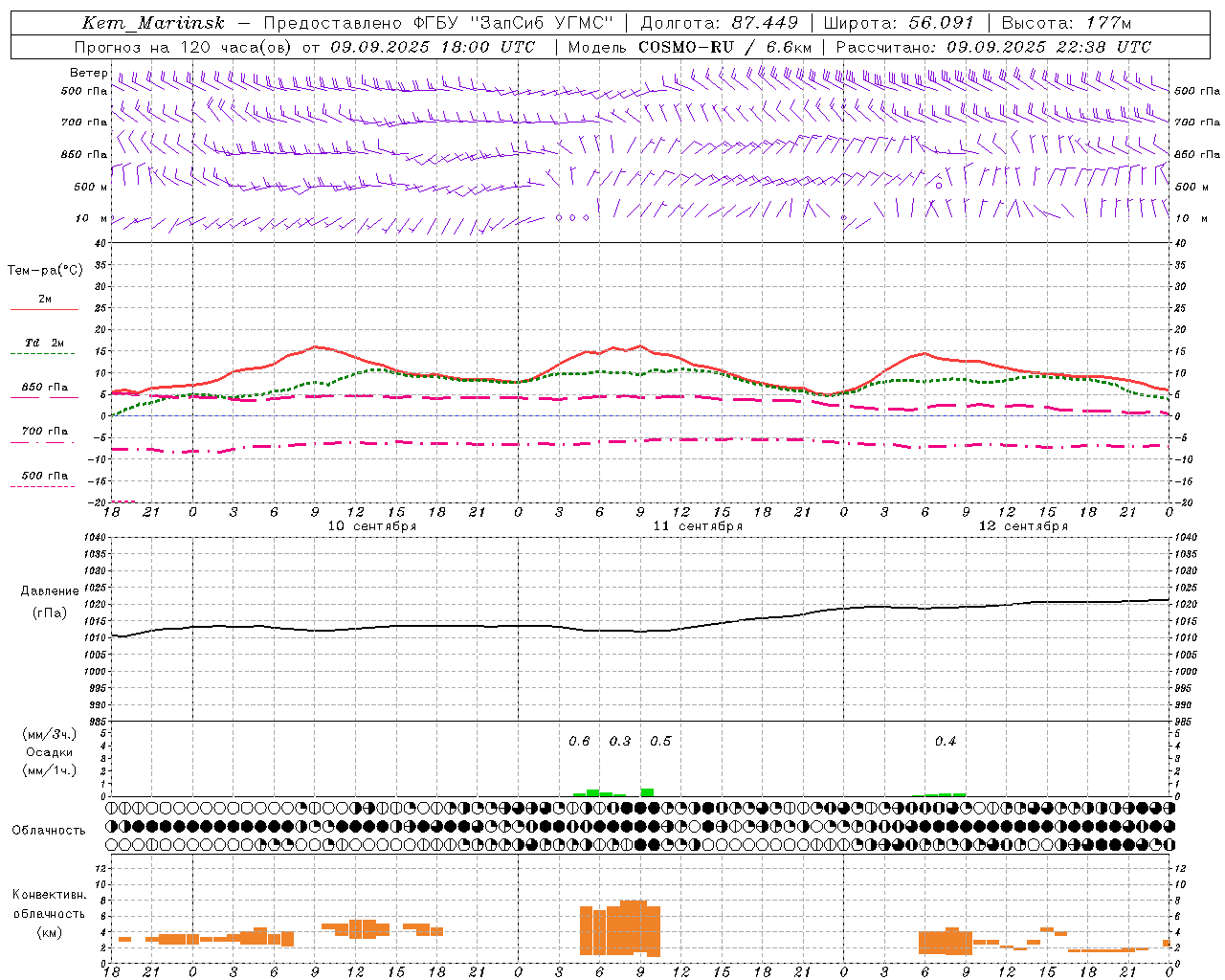Click the Модель COSMO-RU / 6.6км label

pyautogui.click(x=690, y=47)
